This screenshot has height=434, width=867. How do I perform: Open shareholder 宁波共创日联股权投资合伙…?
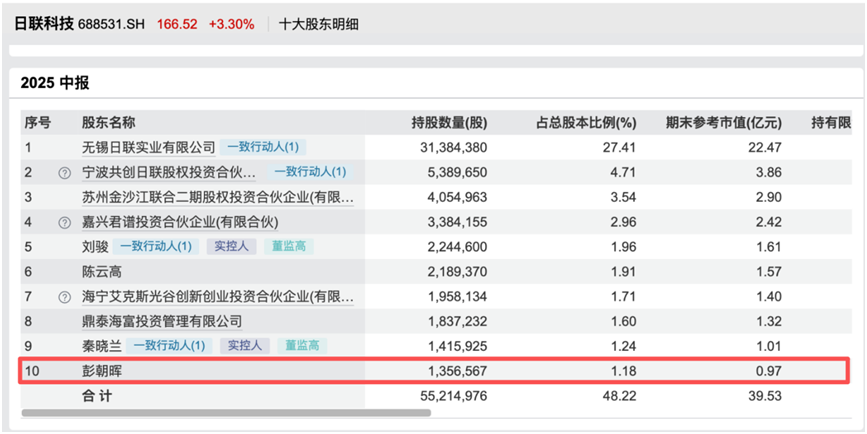pos(169,172)
